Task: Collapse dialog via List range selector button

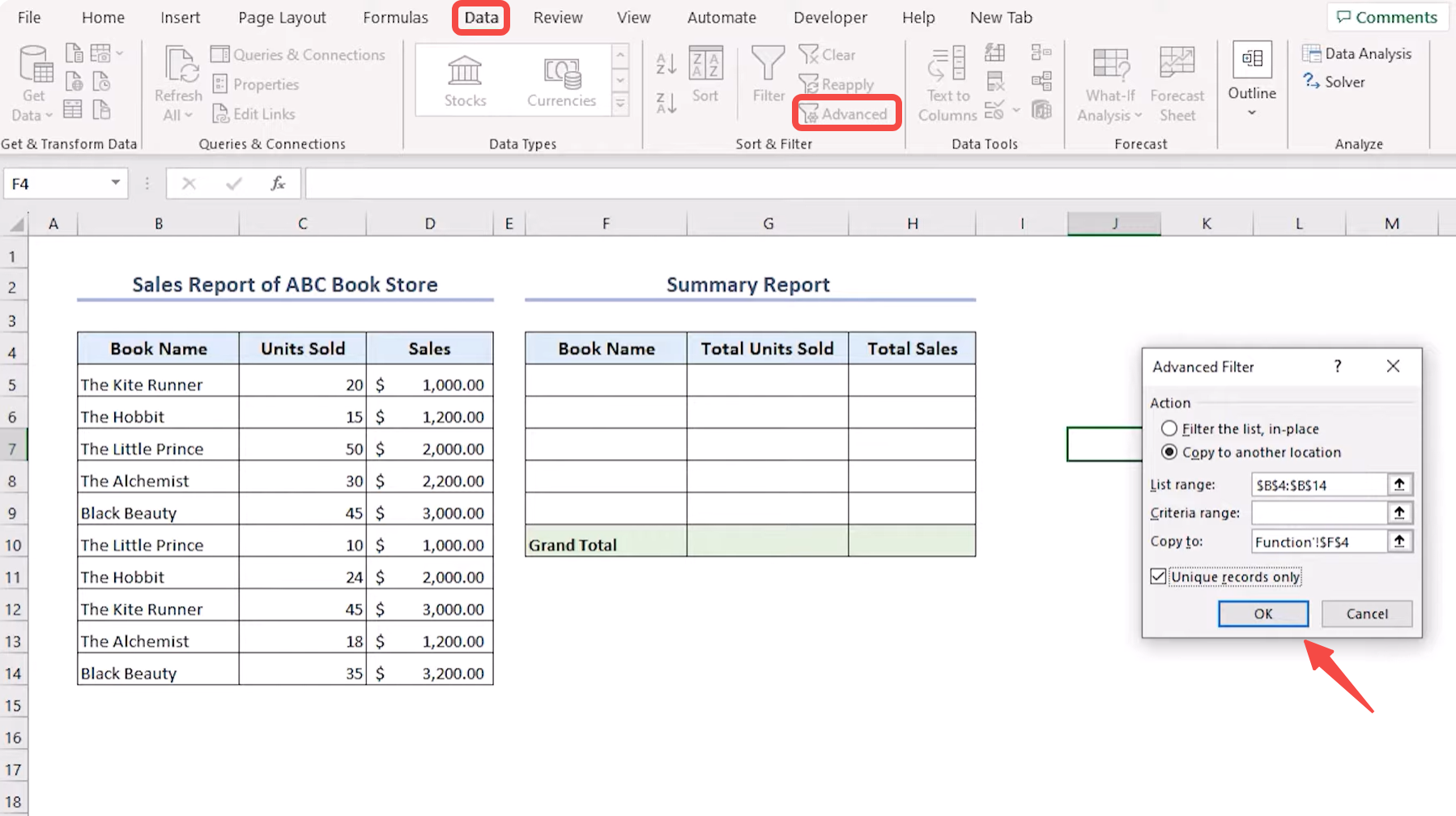Action: (x=1399, y=484)
